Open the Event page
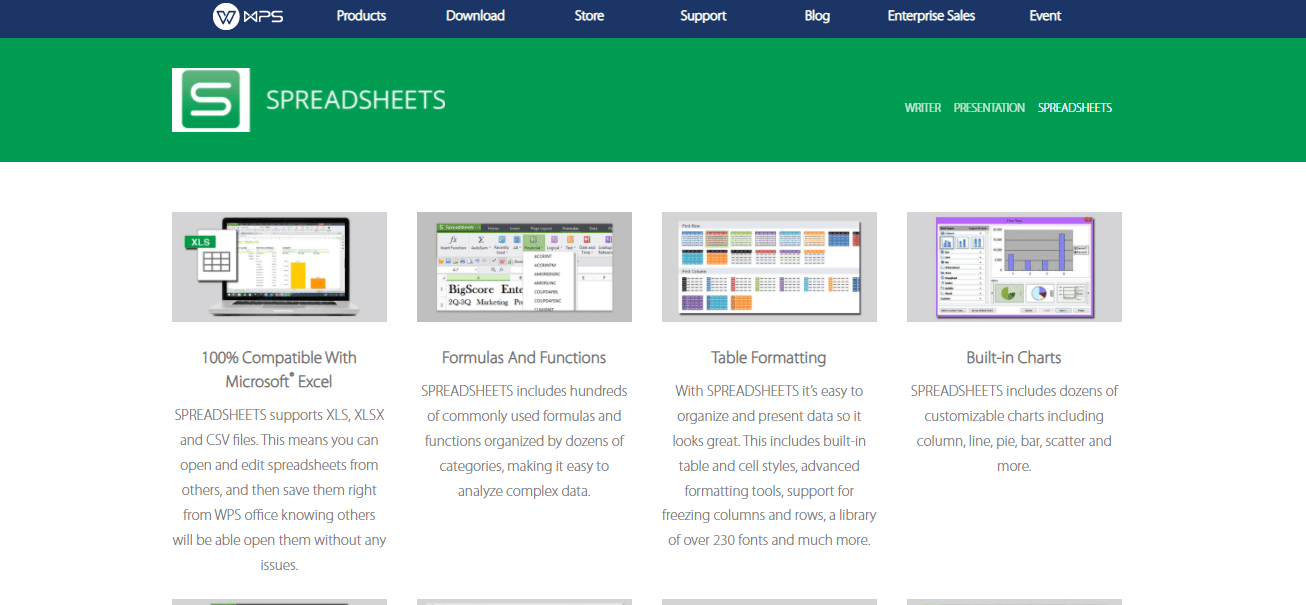 (1045, 16)
